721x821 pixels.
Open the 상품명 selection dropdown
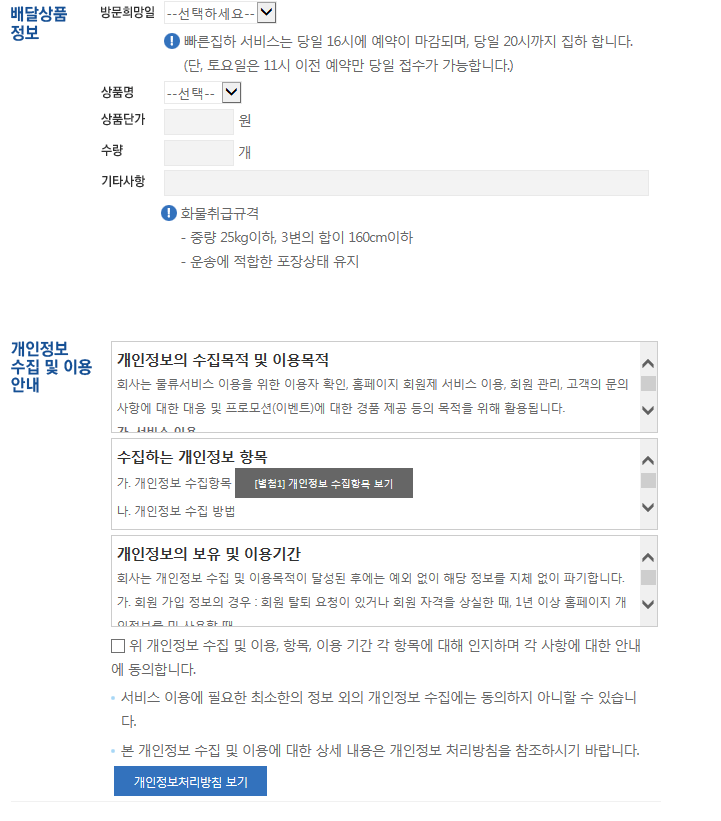pyautogui.click(x=202, y=93)
